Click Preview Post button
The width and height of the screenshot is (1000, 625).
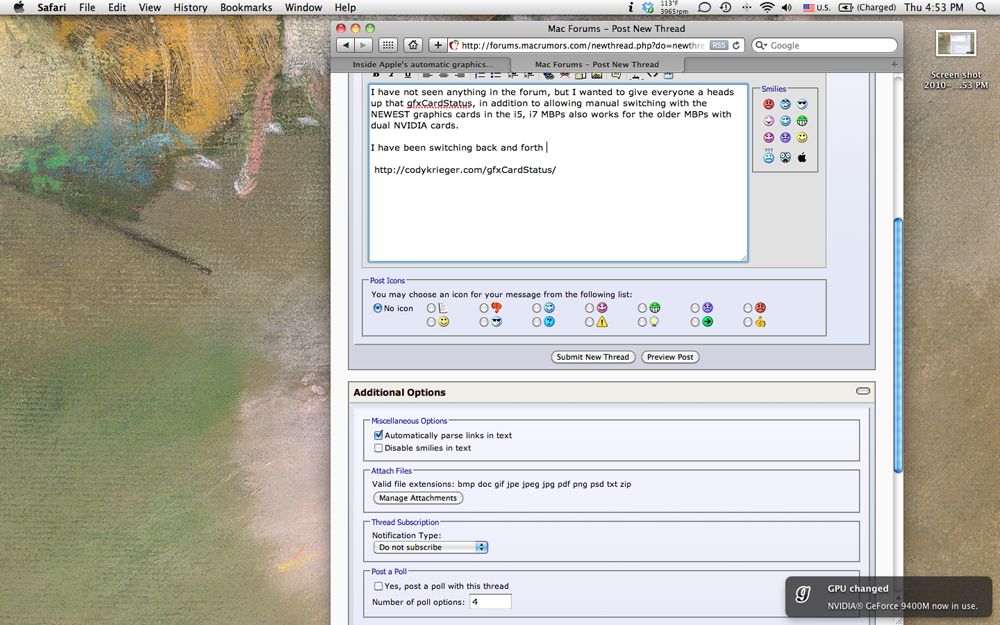pos(670,357)
